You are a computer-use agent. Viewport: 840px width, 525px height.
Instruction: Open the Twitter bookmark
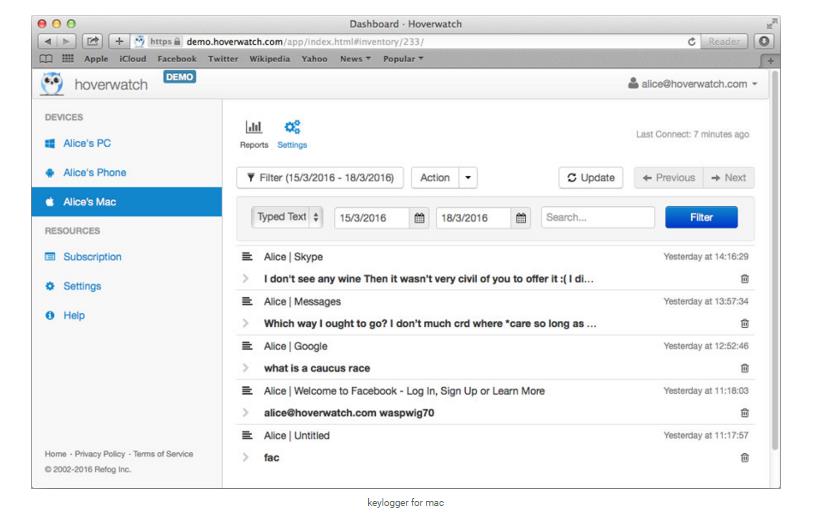(223, 58)
